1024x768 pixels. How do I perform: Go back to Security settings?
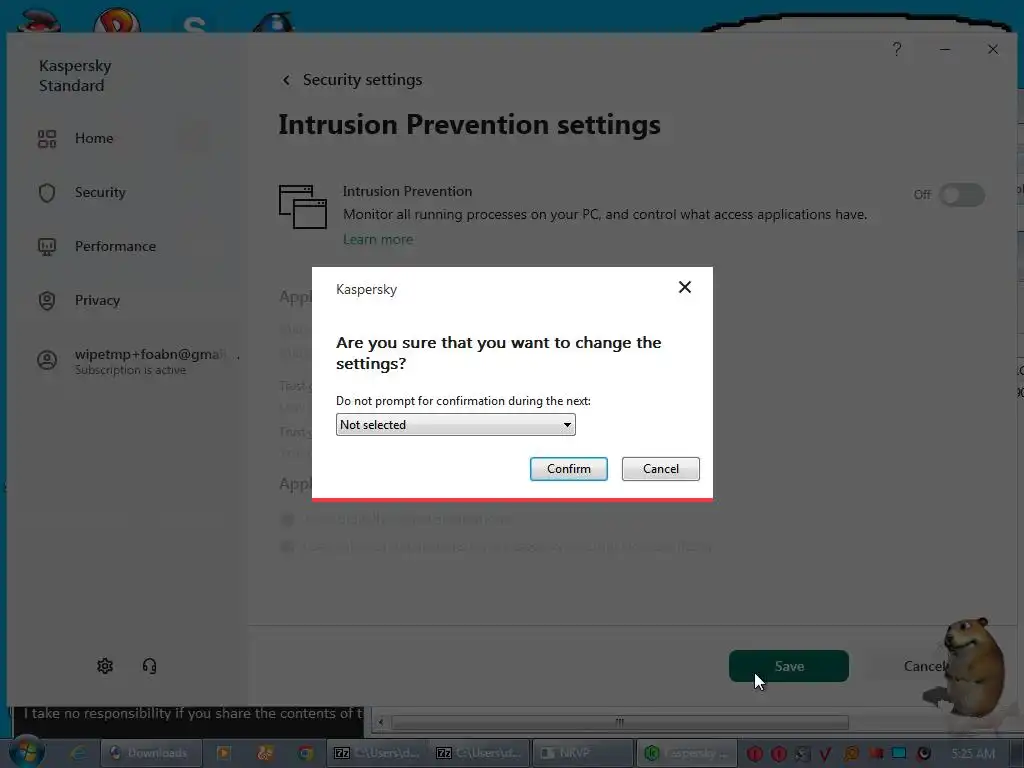point(286,80)
